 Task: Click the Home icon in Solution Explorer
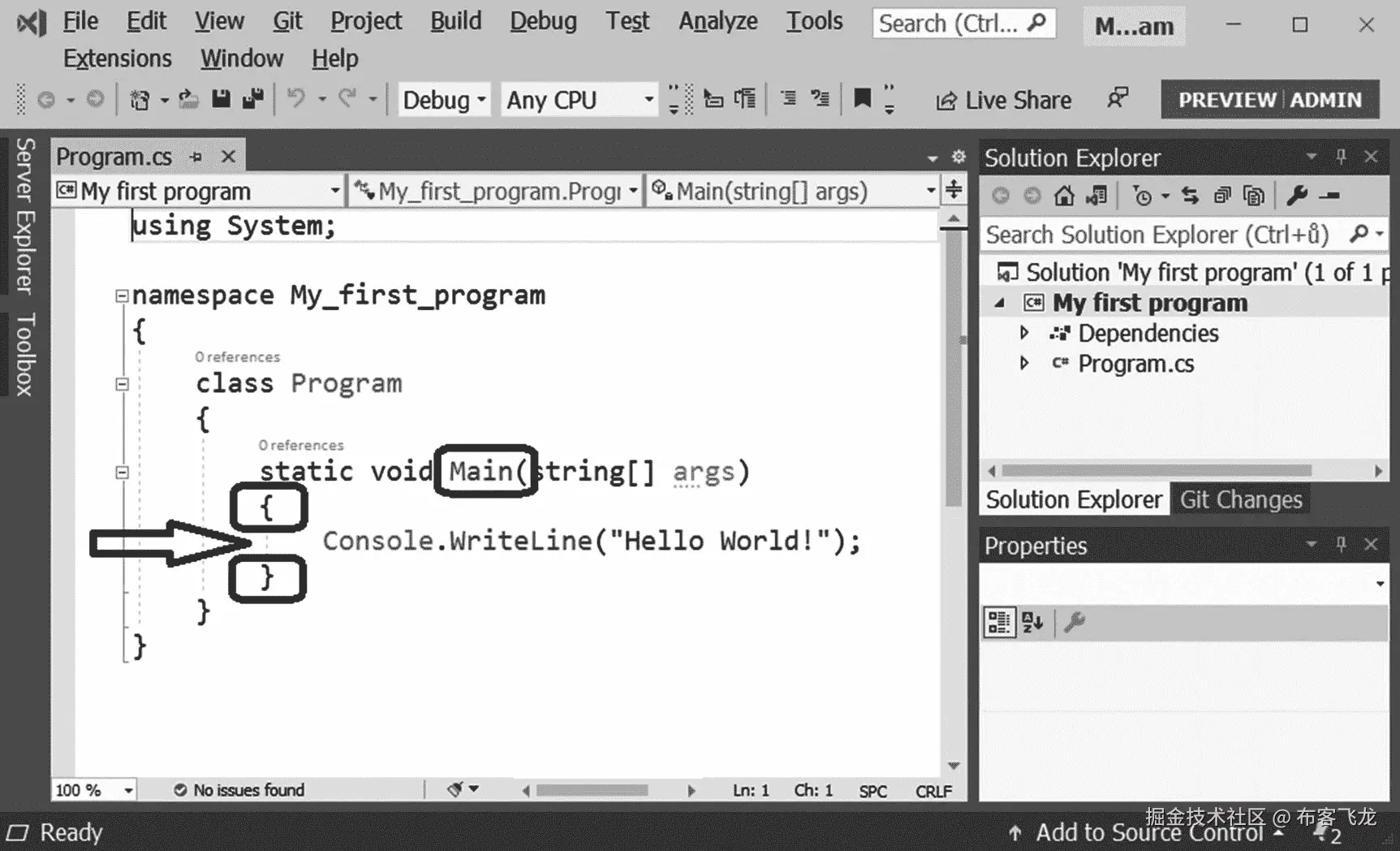coord(1063,195)
